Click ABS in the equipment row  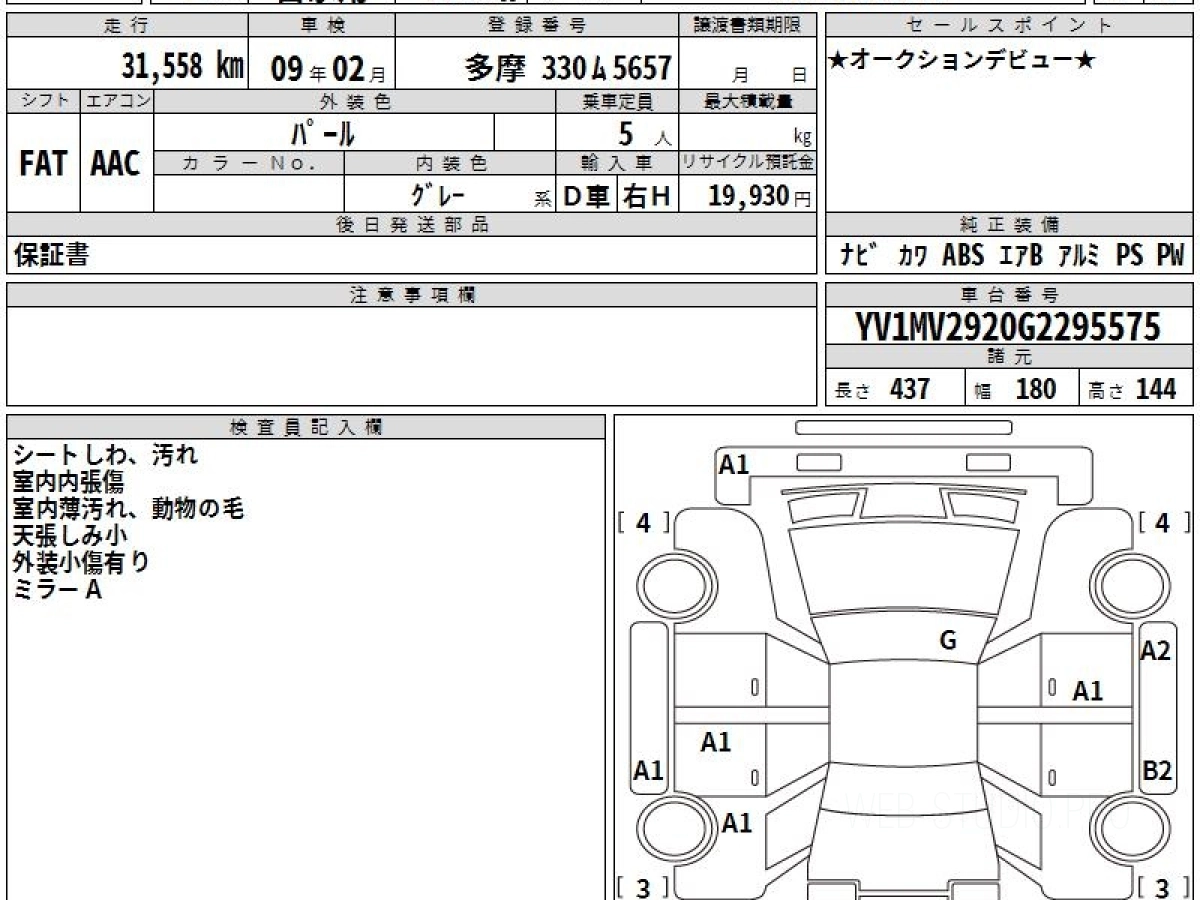pos(963,255)
